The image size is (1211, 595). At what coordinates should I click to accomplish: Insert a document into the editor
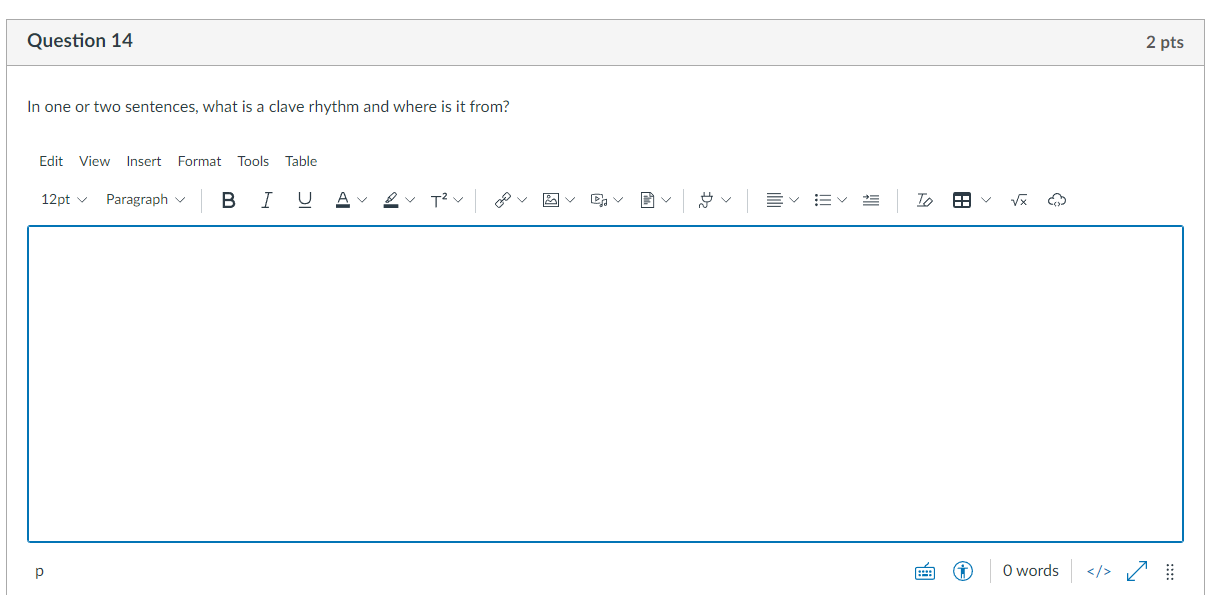(648, 199)
